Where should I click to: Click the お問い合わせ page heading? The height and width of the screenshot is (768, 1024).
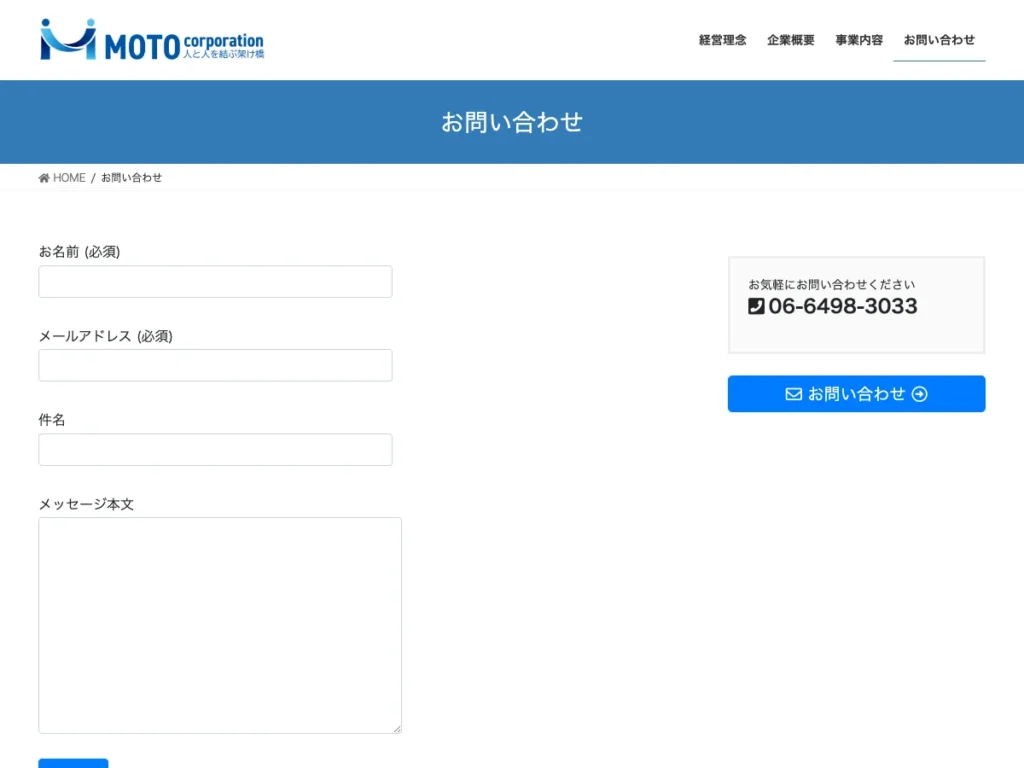pyautogui.click(x=512, y=122)
